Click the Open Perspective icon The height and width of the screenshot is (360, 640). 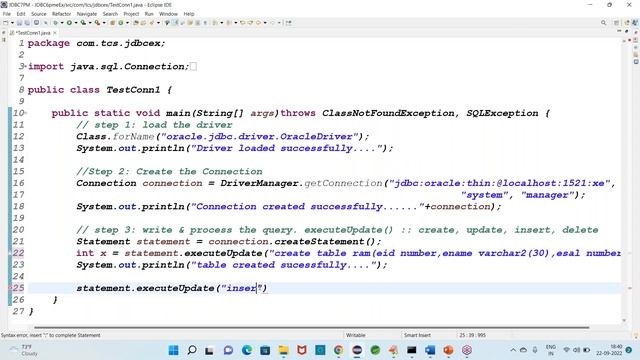point(617,23)
